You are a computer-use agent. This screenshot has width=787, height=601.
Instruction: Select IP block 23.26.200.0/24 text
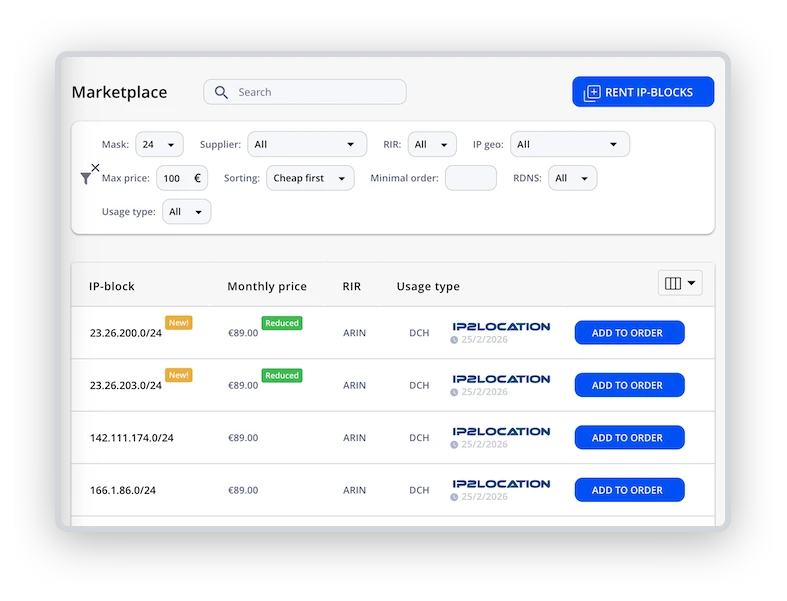pyautogui.click(x=125, y=333)
